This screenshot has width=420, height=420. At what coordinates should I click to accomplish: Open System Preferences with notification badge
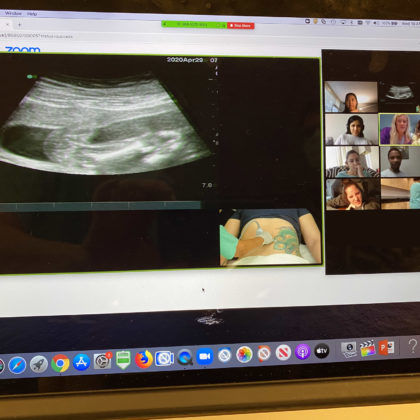pyautogui.click(x=102, y=361)
